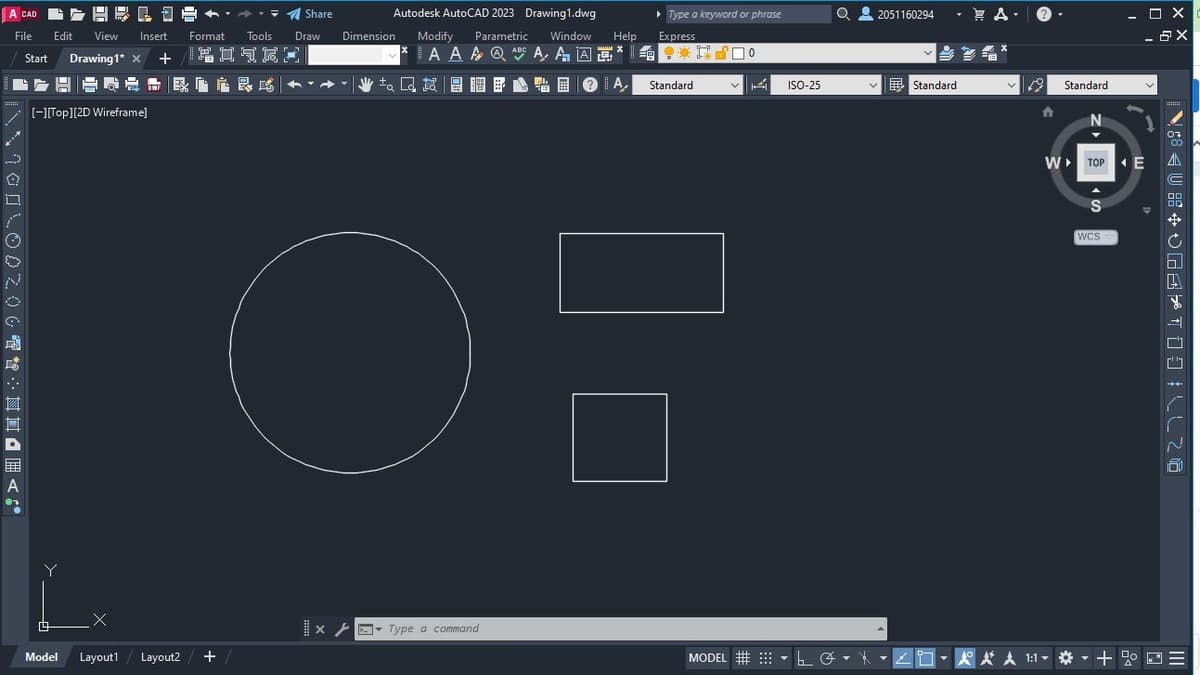The width and height of the screenshot is (1200, 675).
Task: Switch to the Layout1 tab
Action: click(99, 657)
